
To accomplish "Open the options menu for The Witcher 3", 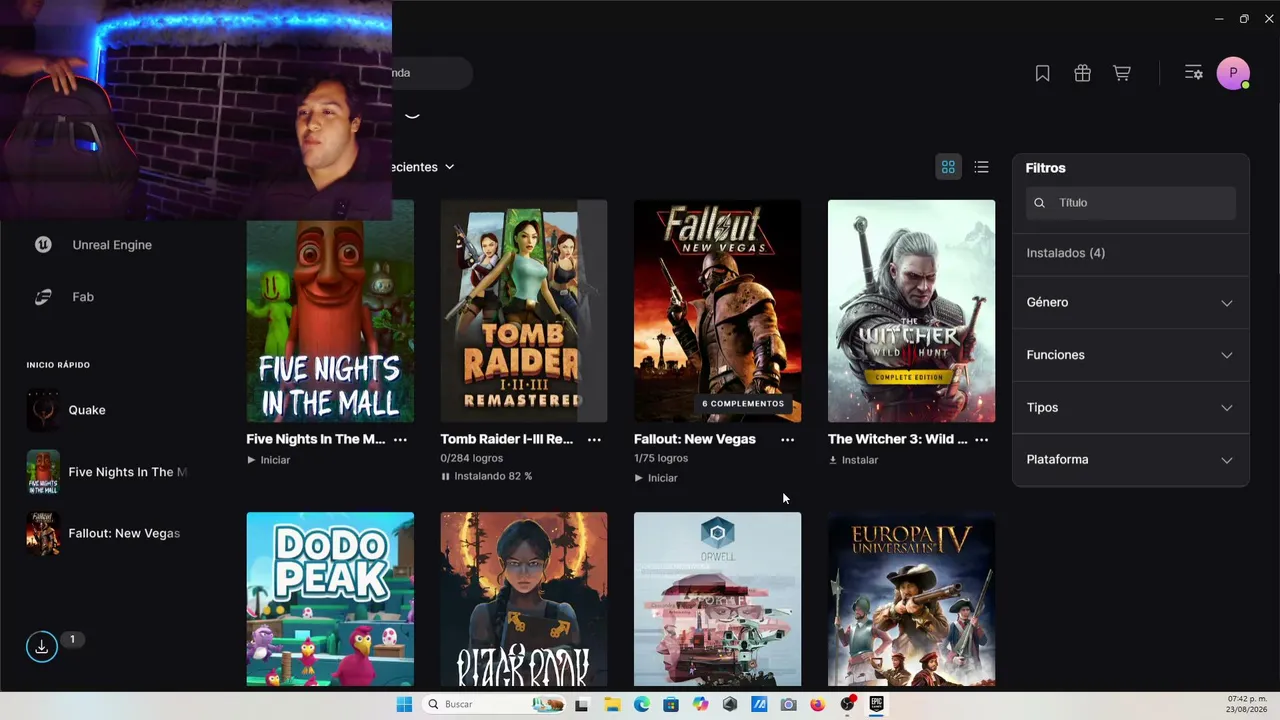I will 981,439.
